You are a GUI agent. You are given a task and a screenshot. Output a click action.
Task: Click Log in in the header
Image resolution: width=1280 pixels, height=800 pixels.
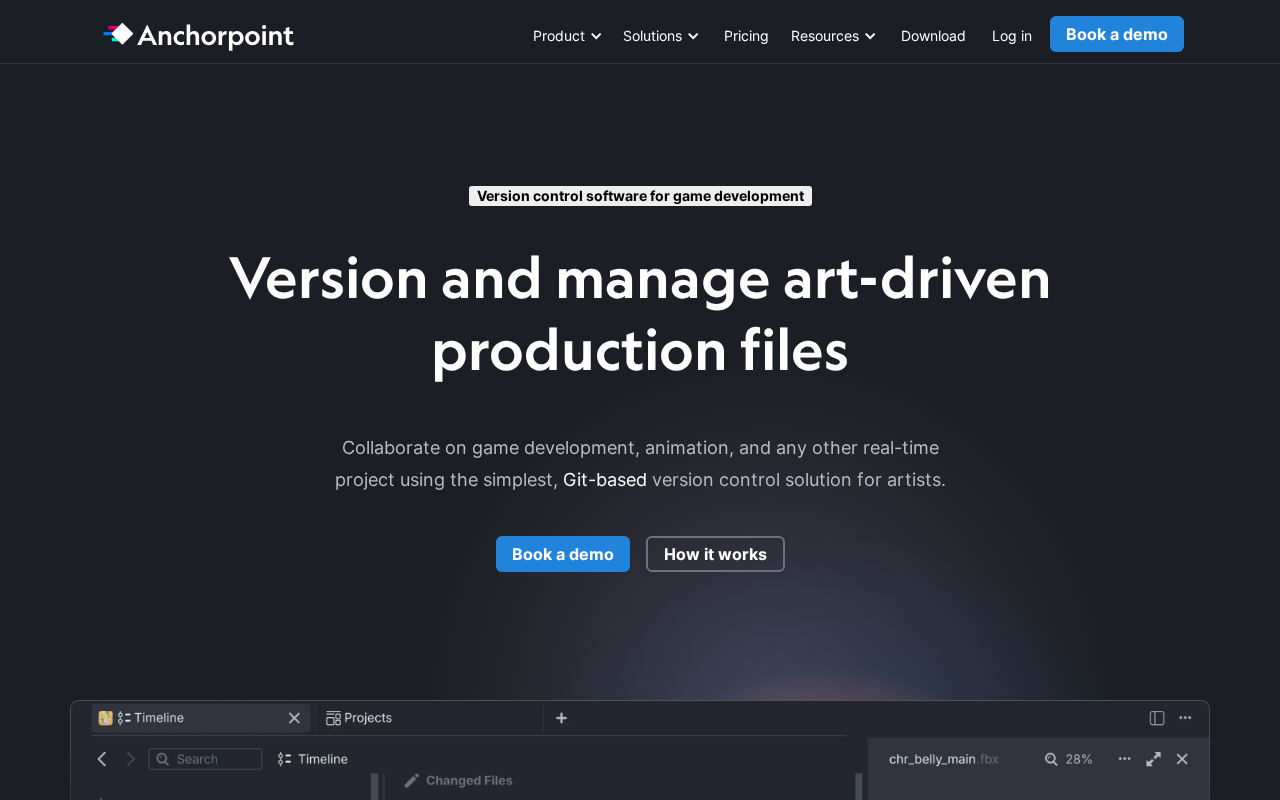(1012, 36)
